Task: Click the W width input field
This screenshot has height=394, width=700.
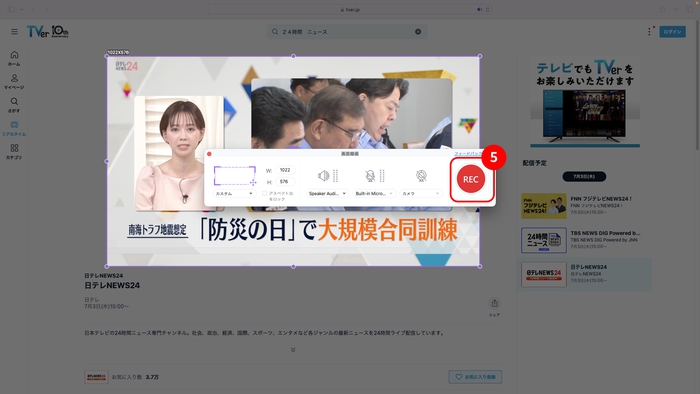Action: point(285,170)
